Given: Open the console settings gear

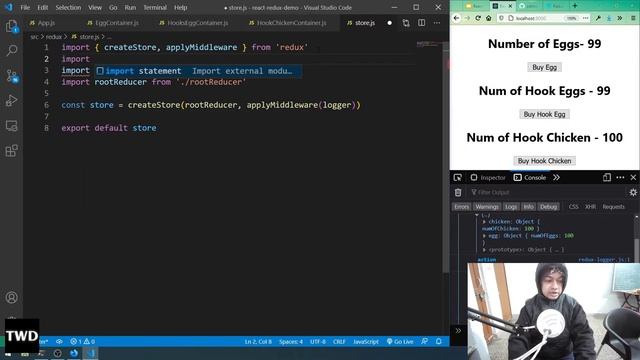Looking at the screenshot, I should tap(633, 192).
